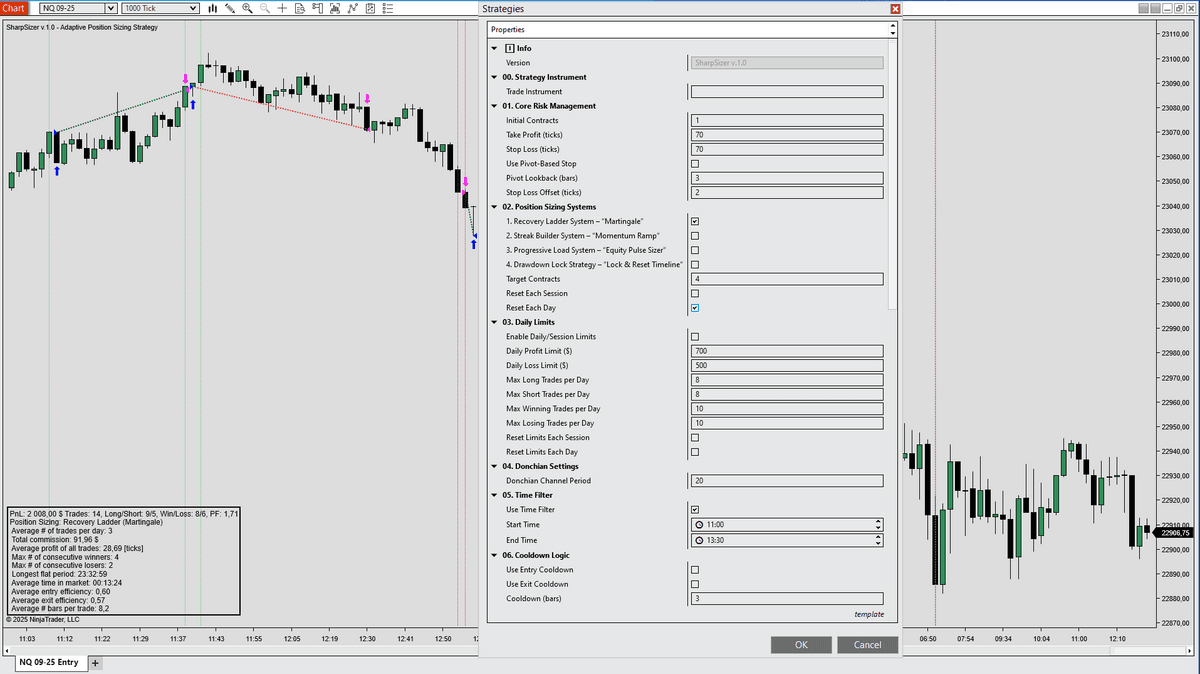The height and width of the screenshot is (674, 1200).
Task: Check Enable Daily/Session Limits
Action: click(695, 337)
